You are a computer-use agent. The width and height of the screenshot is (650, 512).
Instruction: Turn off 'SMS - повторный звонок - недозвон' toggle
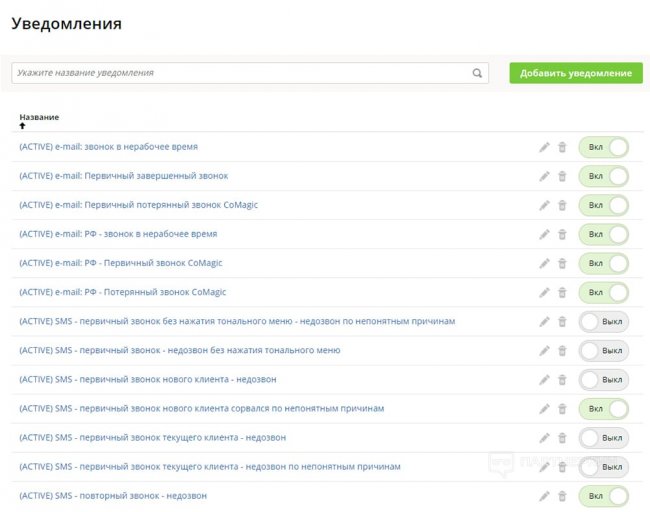point(604,496)
